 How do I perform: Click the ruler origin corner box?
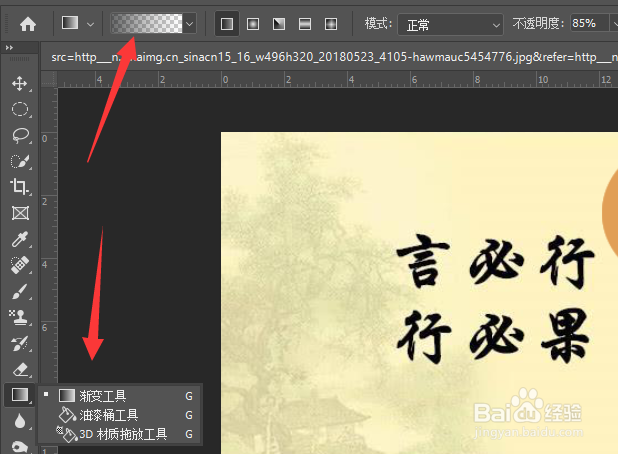pos(49,79)
